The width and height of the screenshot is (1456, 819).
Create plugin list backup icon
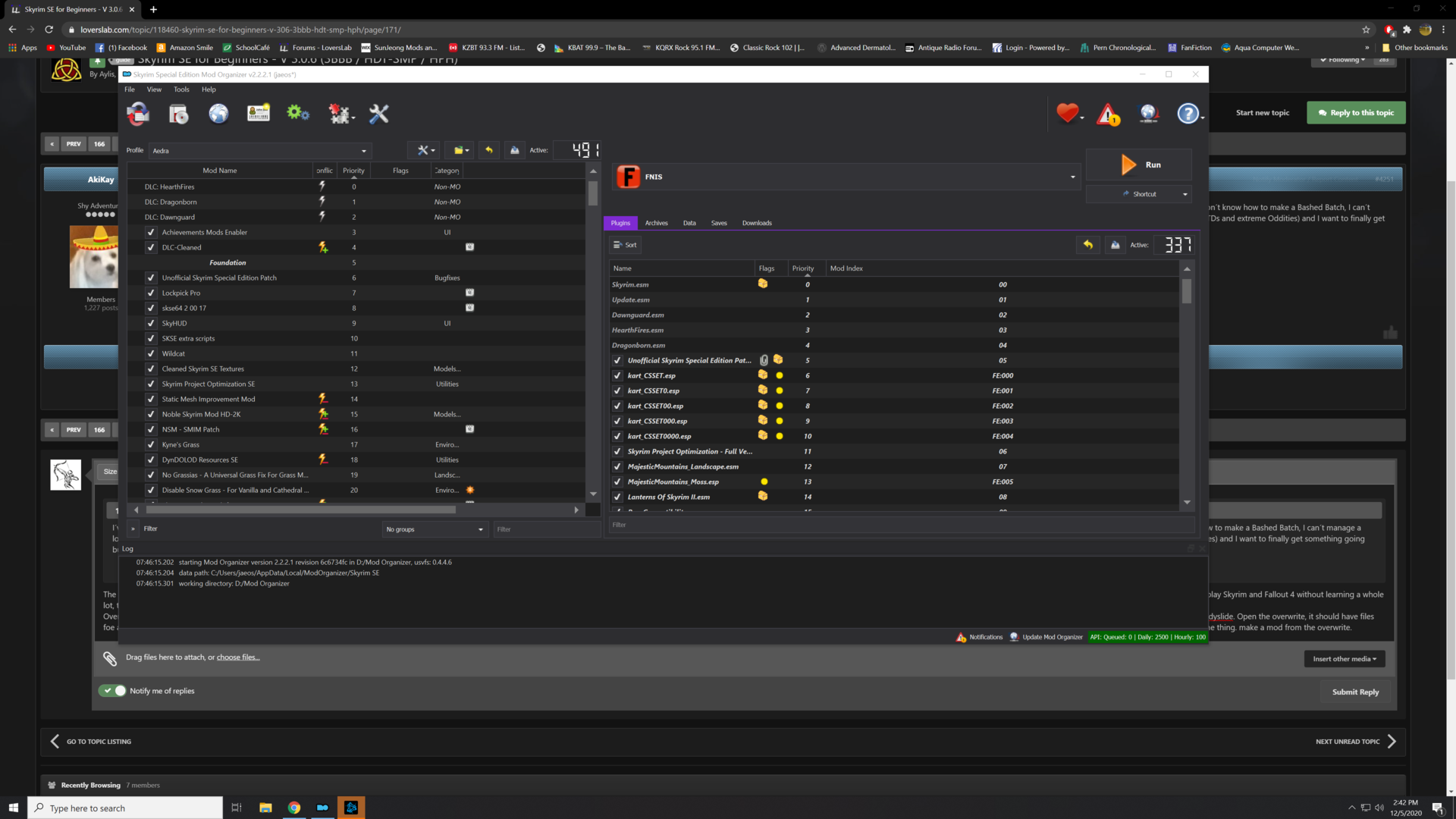point(1116,244)
